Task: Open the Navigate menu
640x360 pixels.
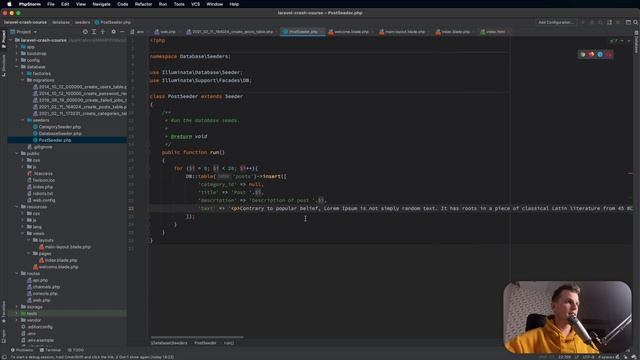Action: point(101,4)
